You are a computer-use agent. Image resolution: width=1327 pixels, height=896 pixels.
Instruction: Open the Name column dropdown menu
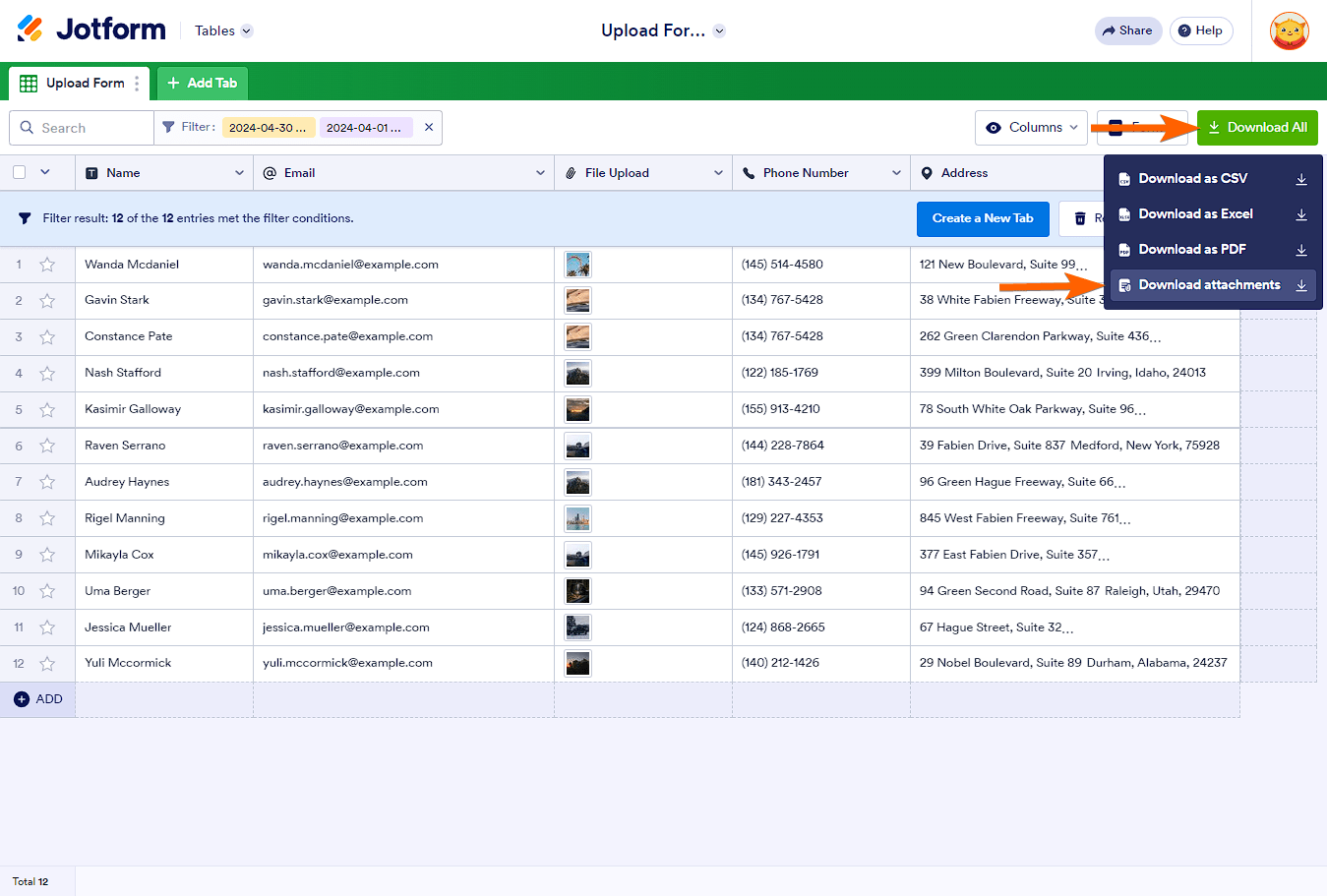[239, 173]
